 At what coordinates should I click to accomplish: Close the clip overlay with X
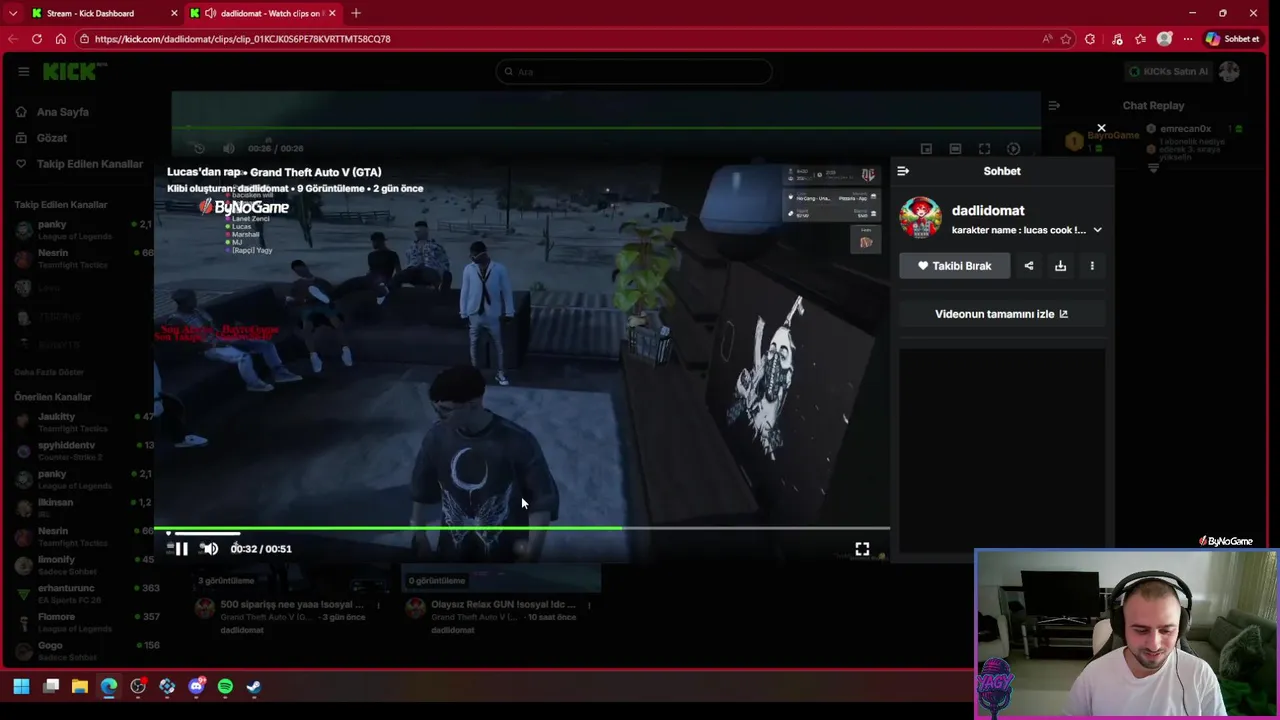click(1101, 128)
